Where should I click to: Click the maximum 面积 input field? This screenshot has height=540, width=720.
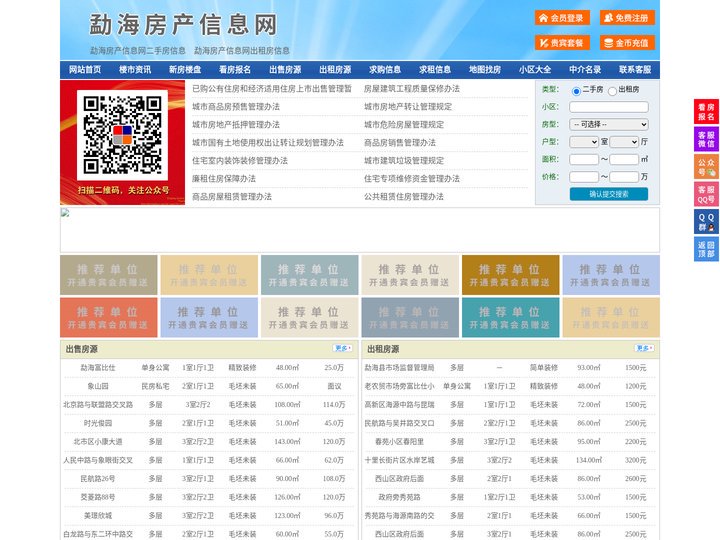coord(624,159)
